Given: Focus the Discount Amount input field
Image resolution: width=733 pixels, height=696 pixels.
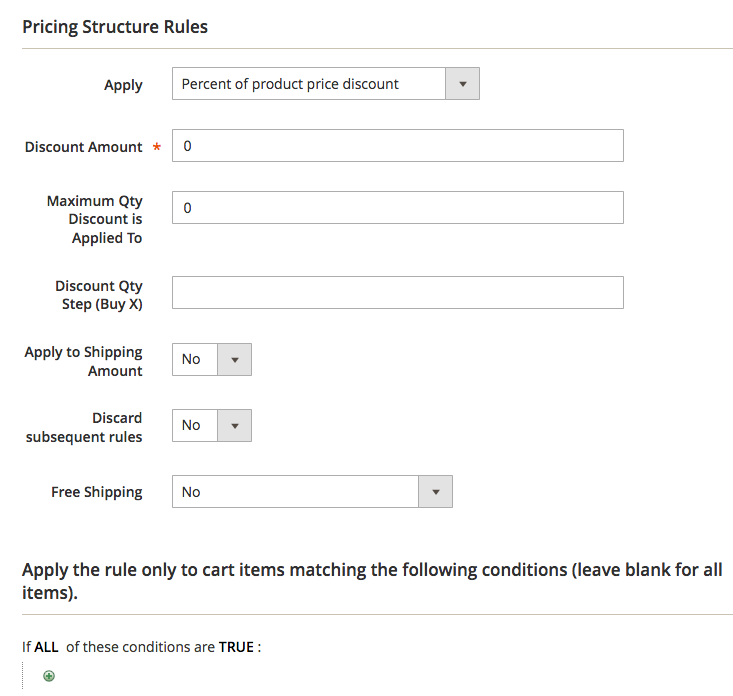Looking at the screenshot, I should click(x=398, y=146).
